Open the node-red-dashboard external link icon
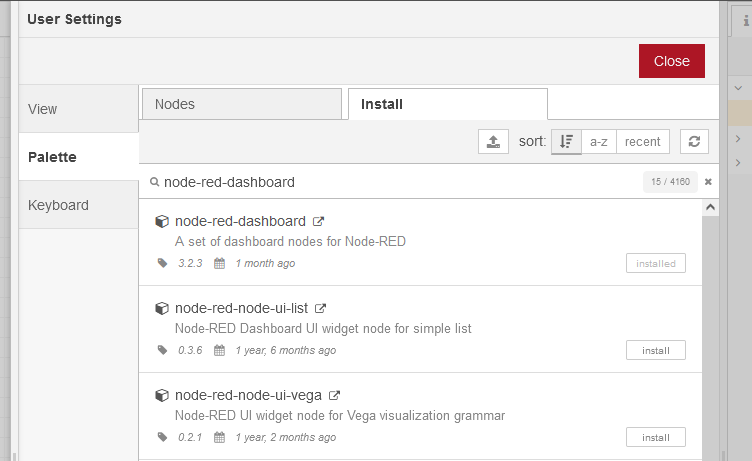This screenshot has height=461, width=752. [x=319, y=221]
